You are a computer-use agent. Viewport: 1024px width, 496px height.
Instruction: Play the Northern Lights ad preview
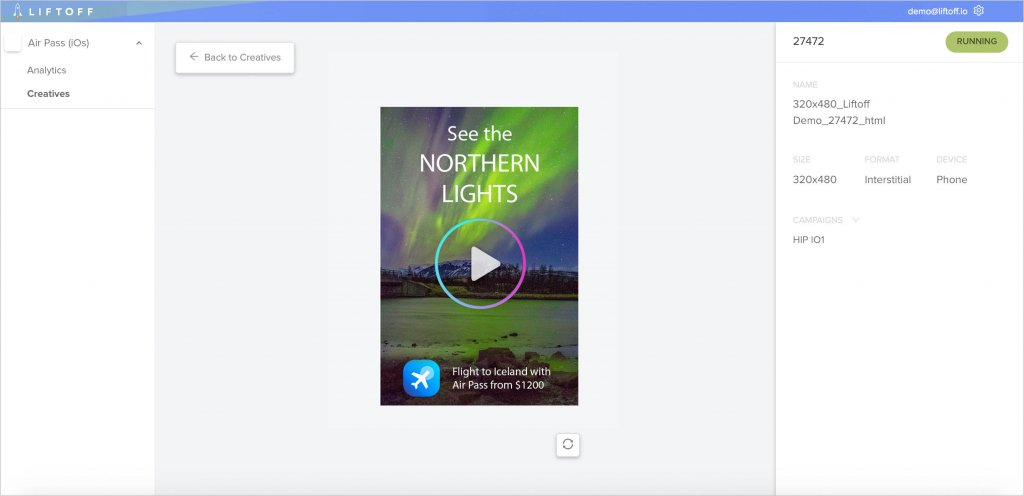[480, 264]
